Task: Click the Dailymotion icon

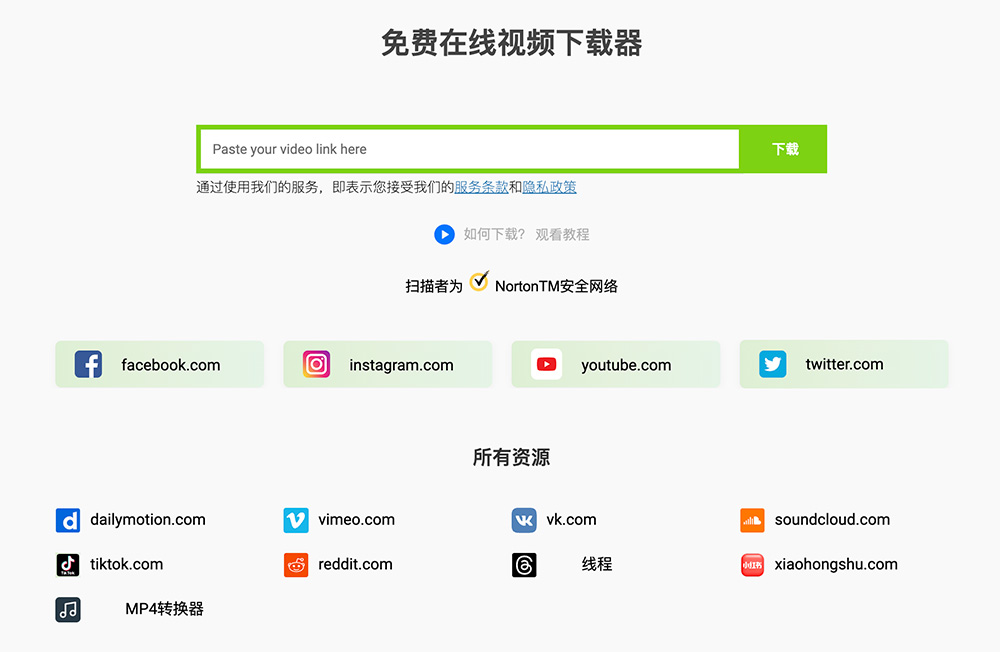Action: click(68, 520)
